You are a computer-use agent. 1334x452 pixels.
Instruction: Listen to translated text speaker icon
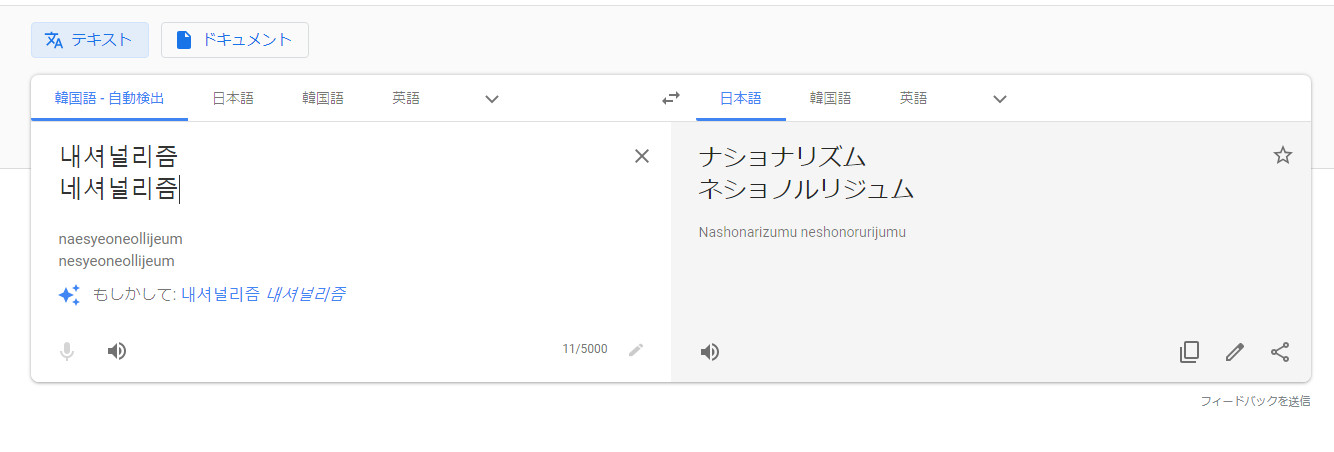710,352
